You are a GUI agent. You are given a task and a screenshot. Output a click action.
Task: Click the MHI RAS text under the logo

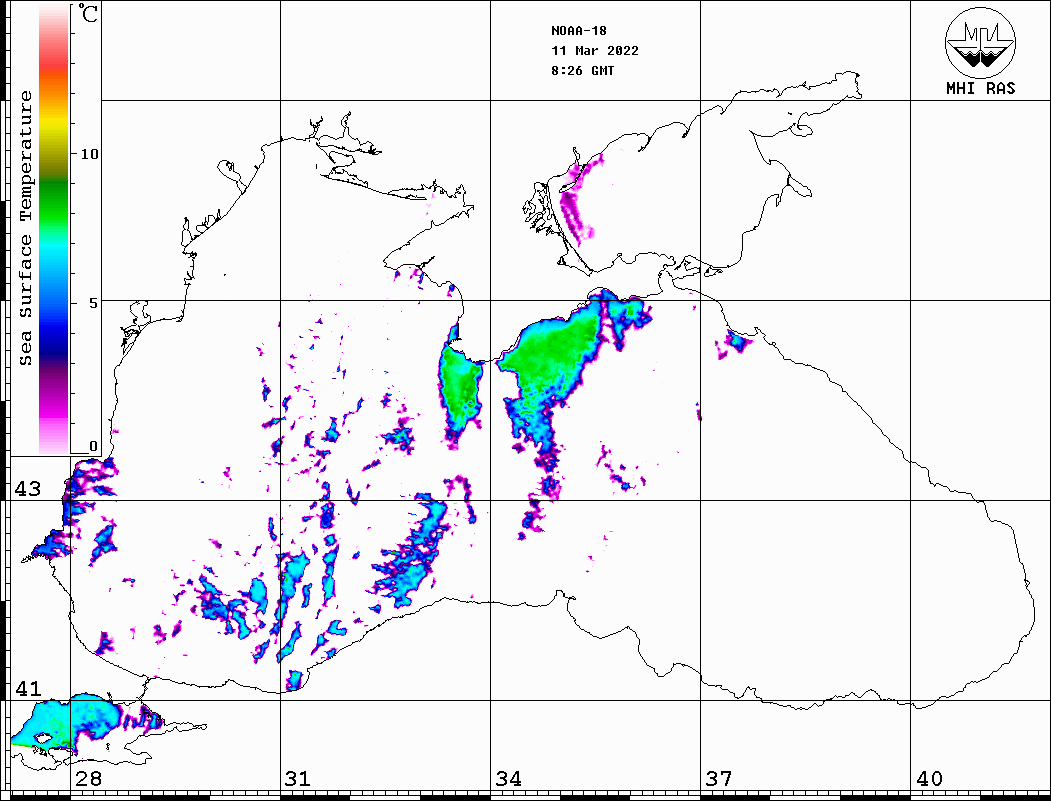coord(980,88)
